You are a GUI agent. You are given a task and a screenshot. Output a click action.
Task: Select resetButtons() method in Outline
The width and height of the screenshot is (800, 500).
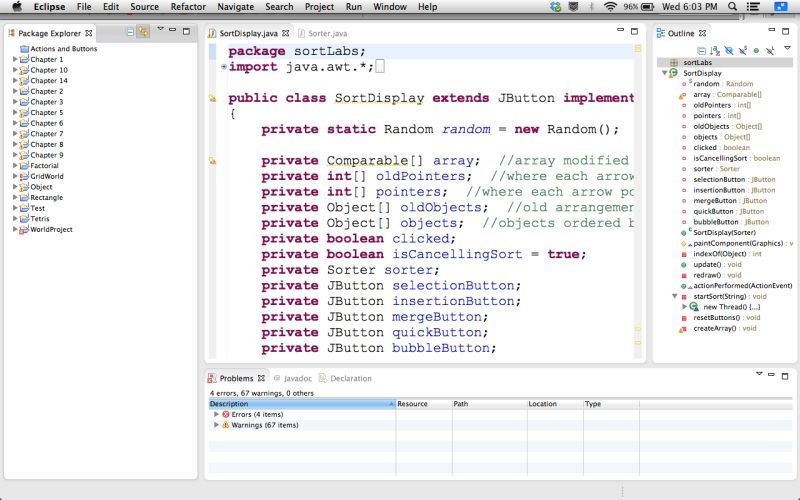pos(720,317)
